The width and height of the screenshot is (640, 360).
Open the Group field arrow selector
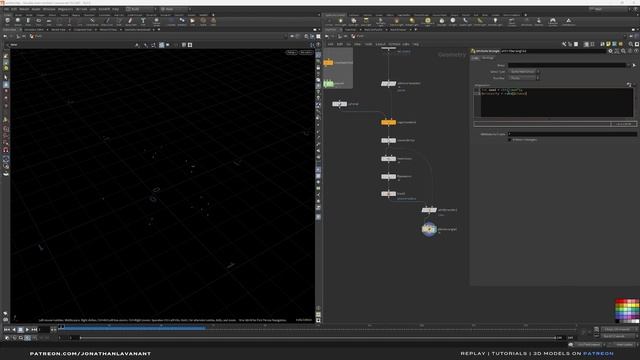[x=634, y=65]
